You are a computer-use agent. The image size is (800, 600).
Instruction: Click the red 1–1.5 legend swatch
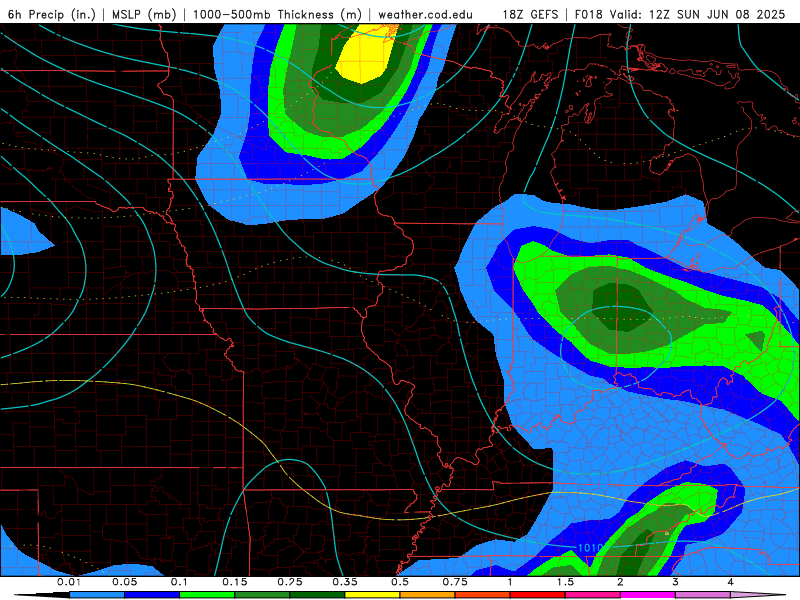pos(538,595)
